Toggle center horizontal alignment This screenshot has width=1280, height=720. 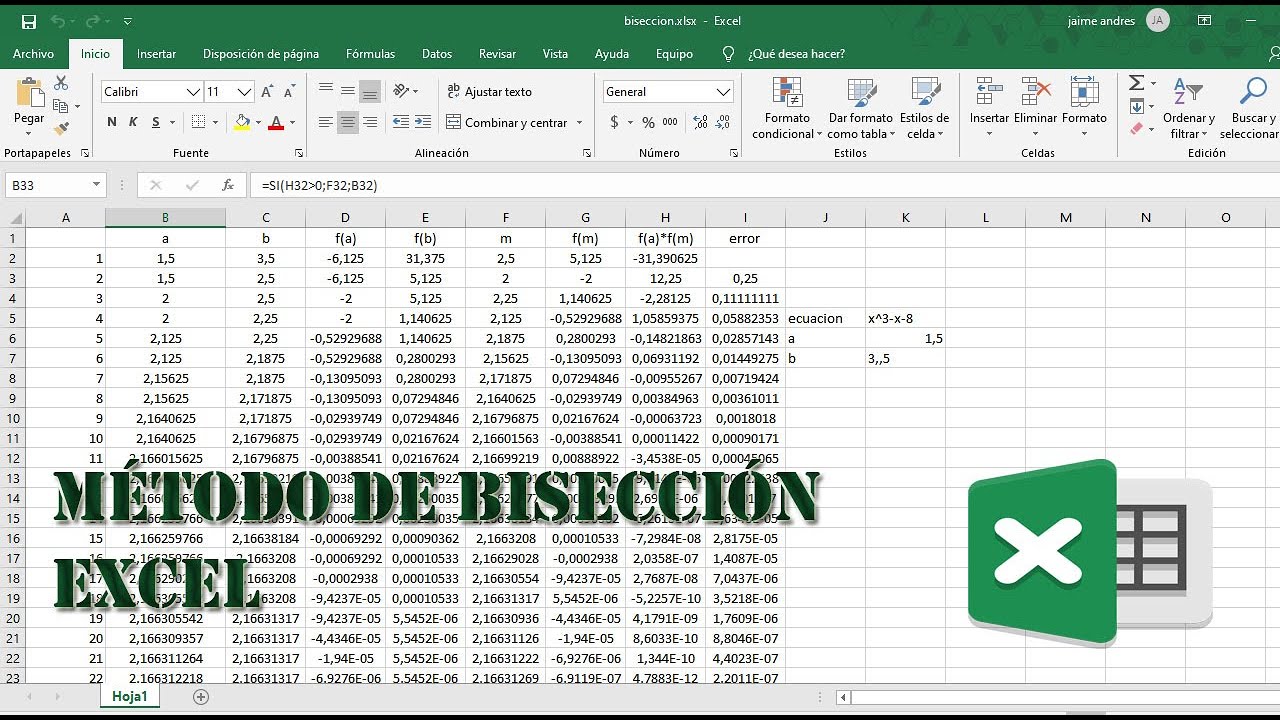point(348,122)
